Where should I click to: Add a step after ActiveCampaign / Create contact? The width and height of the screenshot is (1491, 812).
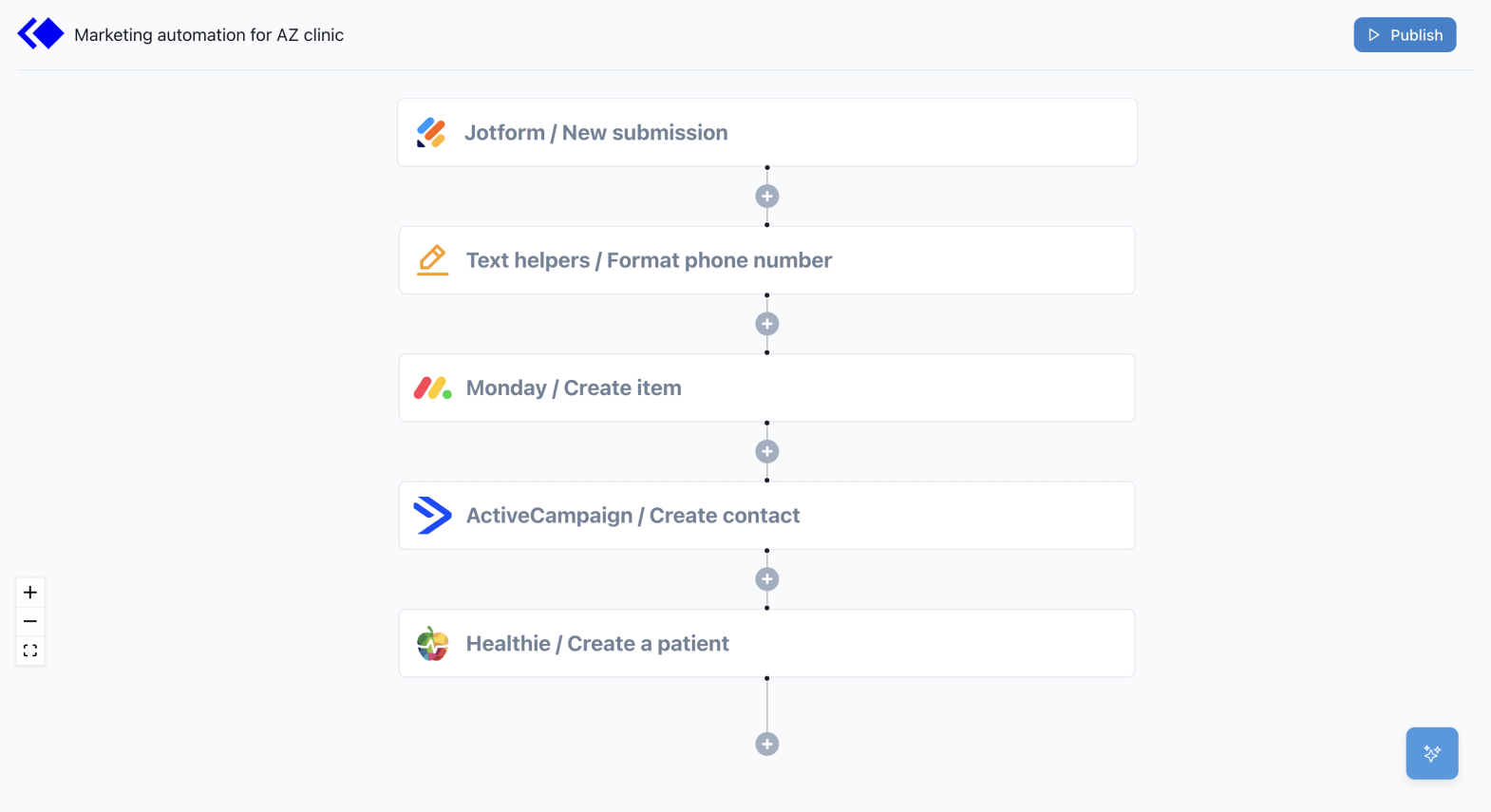[766, 578]
